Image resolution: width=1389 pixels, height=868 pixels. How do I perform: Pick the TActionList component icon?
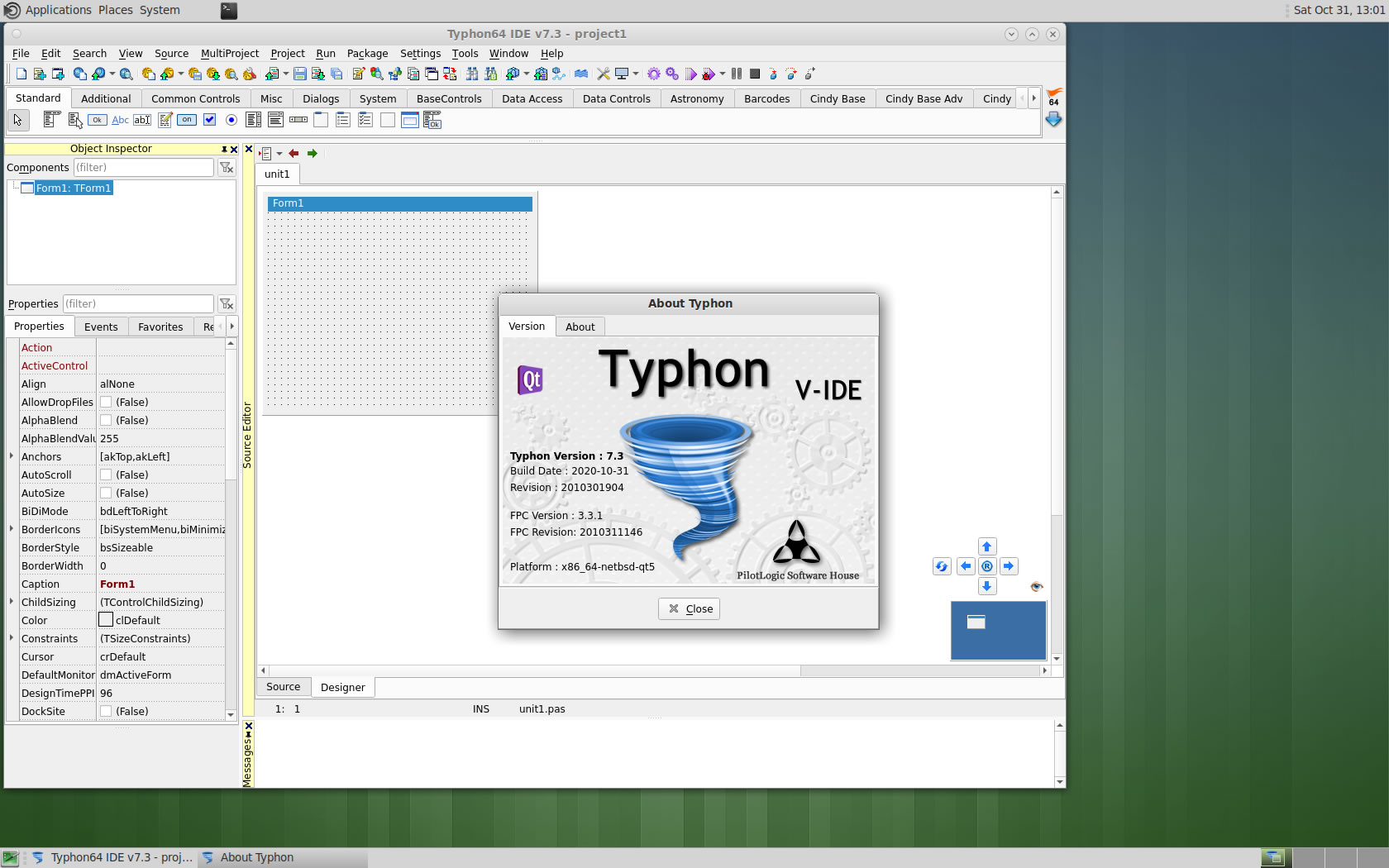pyautogui.click(x=432, y=121)
